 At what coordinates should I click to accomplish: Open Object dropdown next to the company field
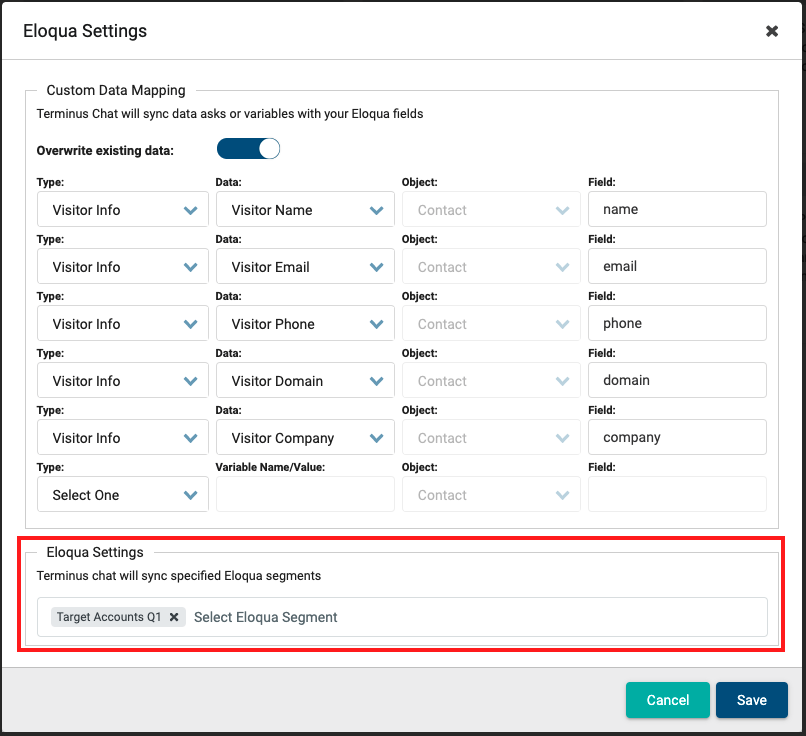[x=491, y=437]
